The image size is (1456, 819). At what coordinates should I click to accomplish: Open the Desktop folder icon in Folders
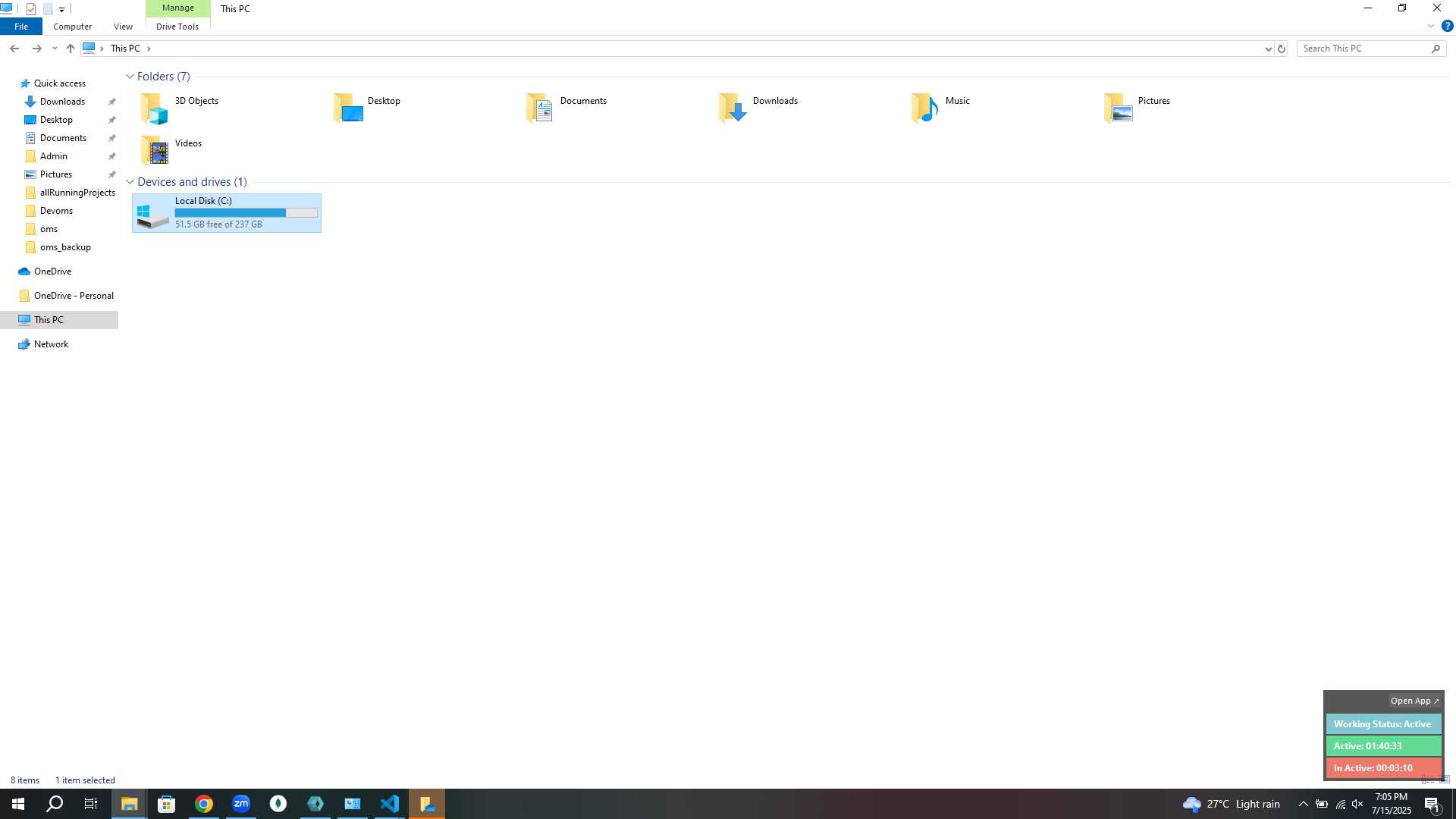pyautogui.click(x=348, y=108)
